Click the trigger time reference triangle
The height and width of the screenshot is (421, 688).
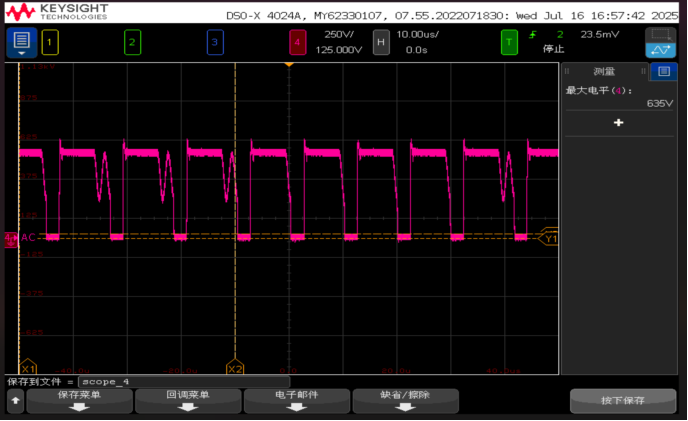[x=289, y=65]
